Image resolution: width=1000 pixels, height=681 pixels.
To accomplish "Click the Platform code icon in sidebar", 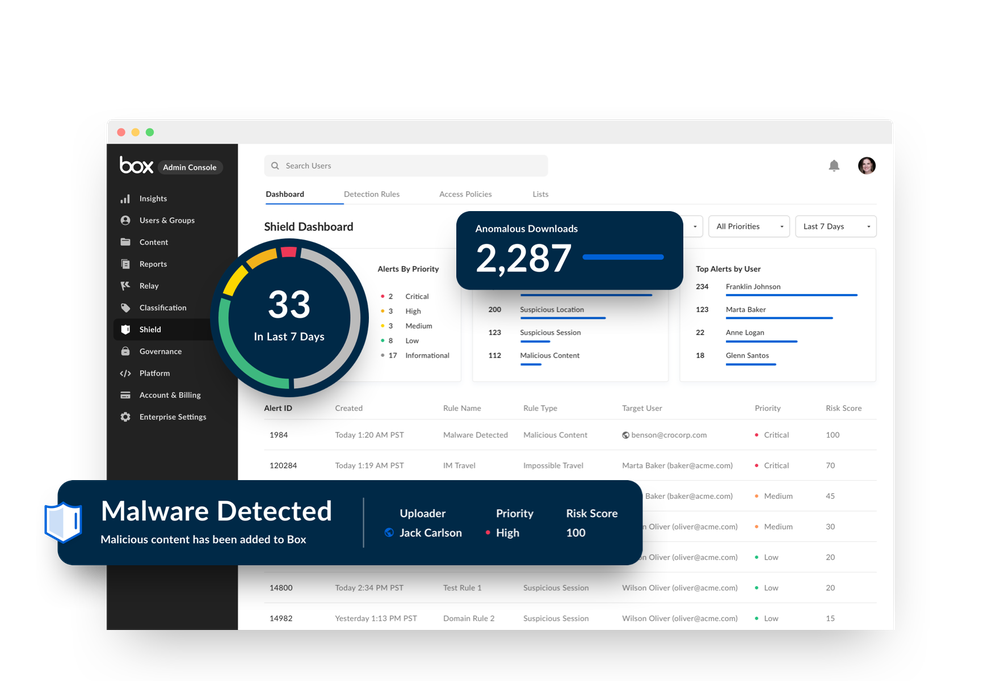I will 123,373.
